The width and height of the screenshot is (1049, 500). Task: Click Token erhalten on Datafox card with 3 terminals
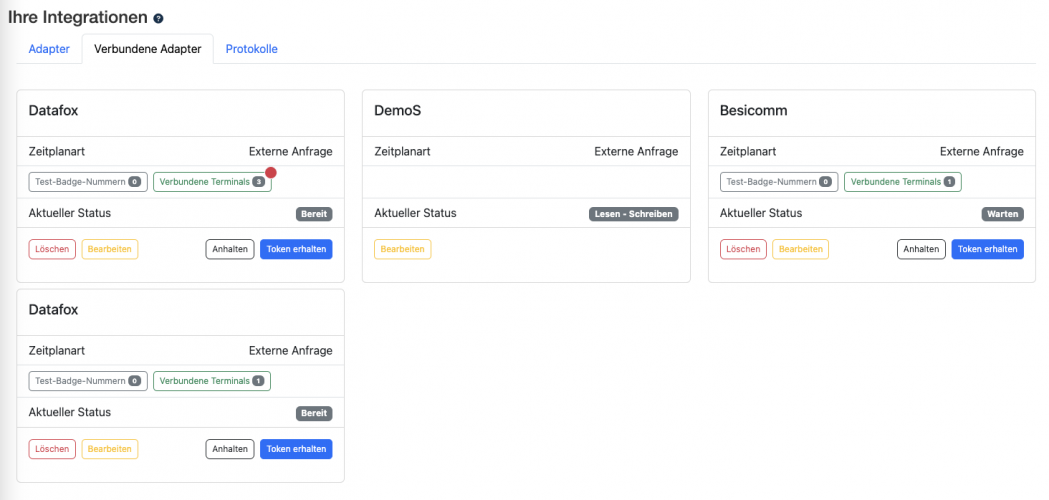[x=296, y=249]
